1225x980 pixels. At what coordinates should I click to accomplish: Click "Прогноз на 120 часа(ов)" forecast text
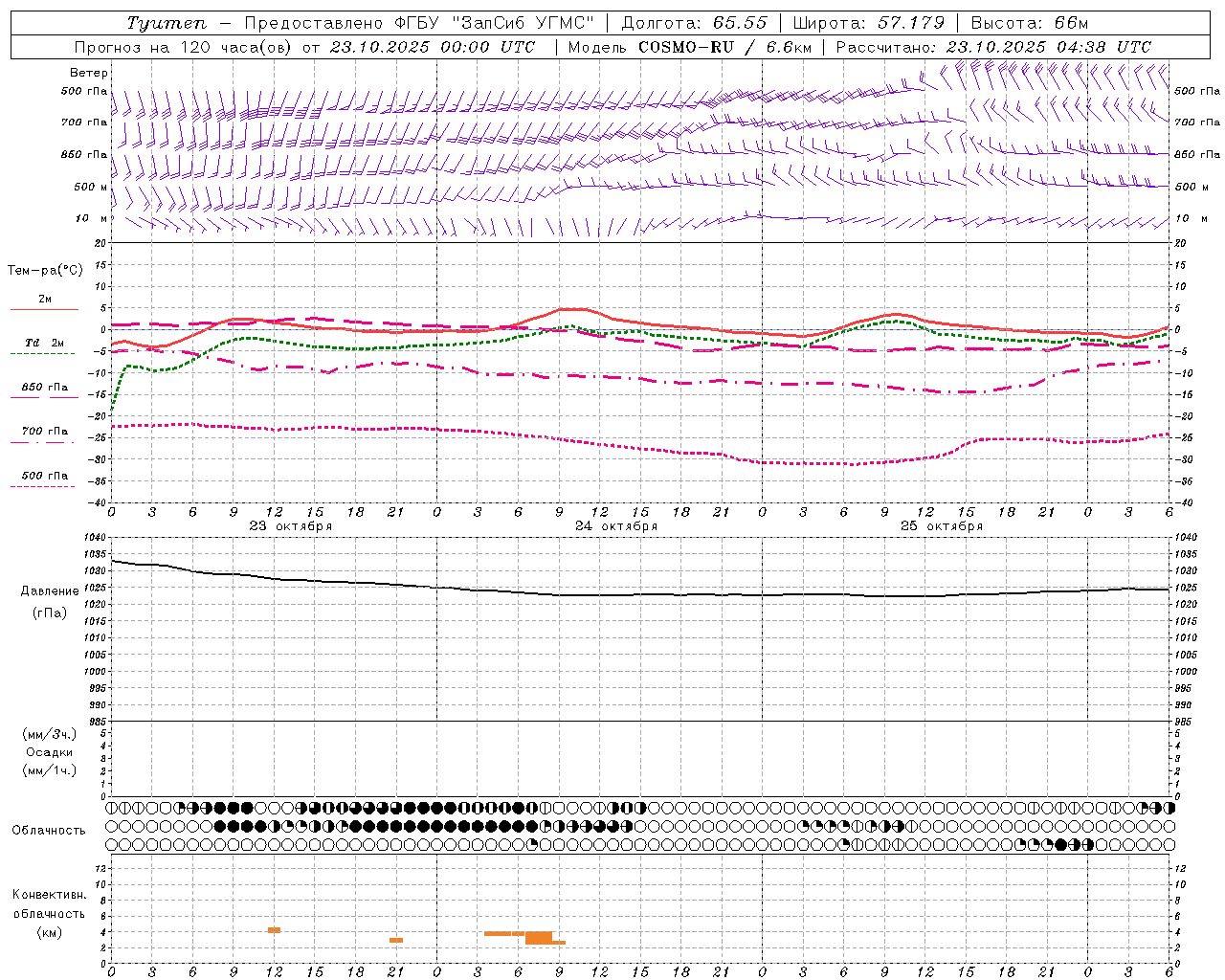(185, 47)
